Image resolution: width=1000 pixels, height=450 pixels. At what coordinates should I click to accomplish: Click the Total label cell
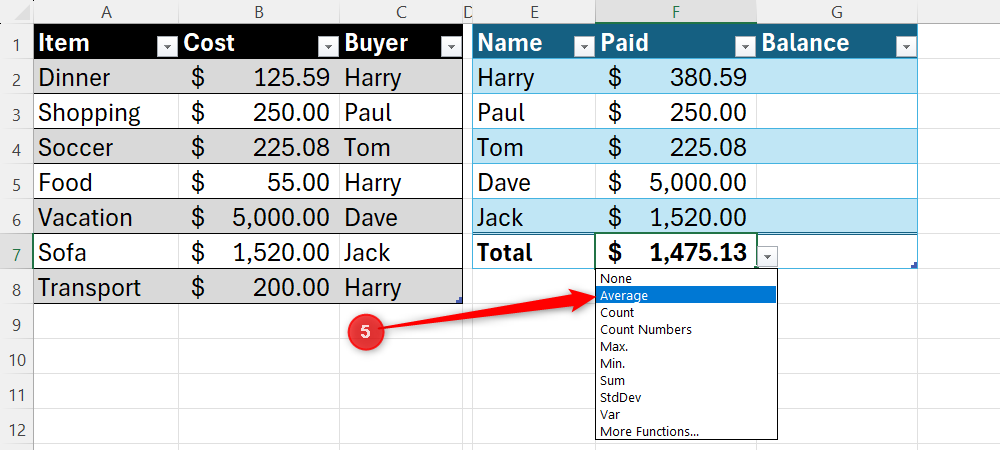click(x=534, y=252)
